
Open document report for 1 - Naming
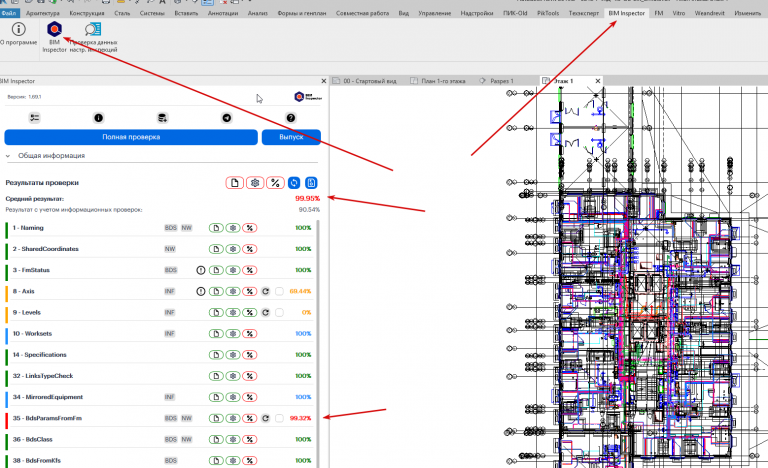click(216, 228)
